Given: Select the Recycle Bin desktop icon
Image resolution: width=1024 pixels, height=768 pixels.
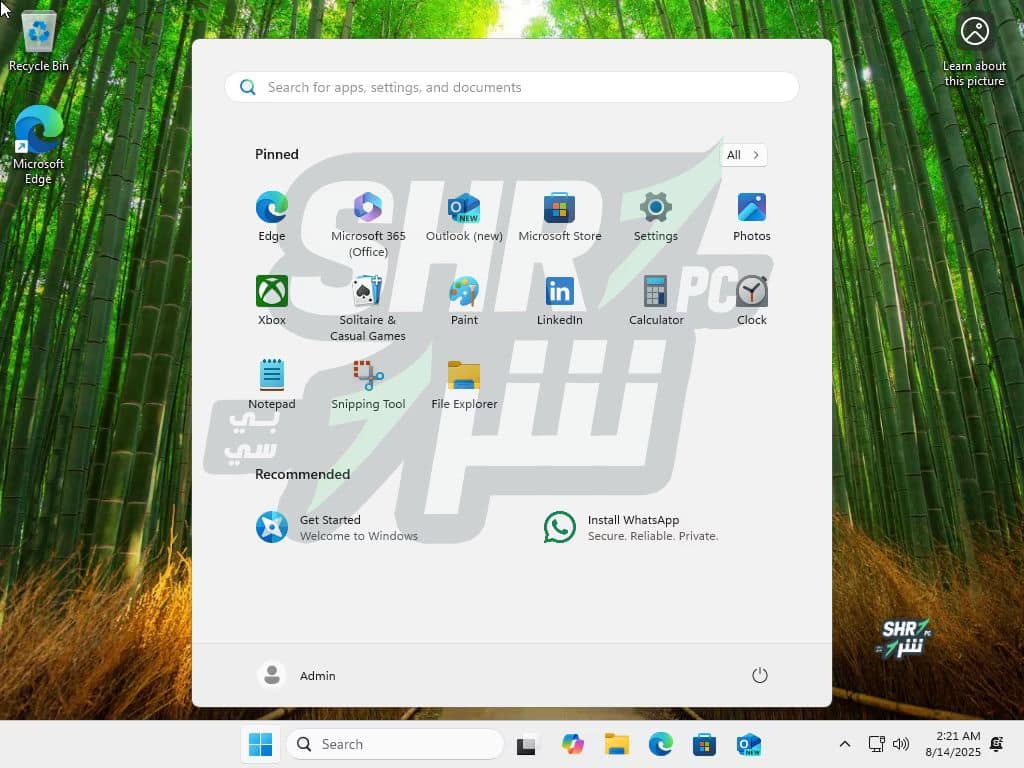Looking at the screenshot, I should point(39,40).
